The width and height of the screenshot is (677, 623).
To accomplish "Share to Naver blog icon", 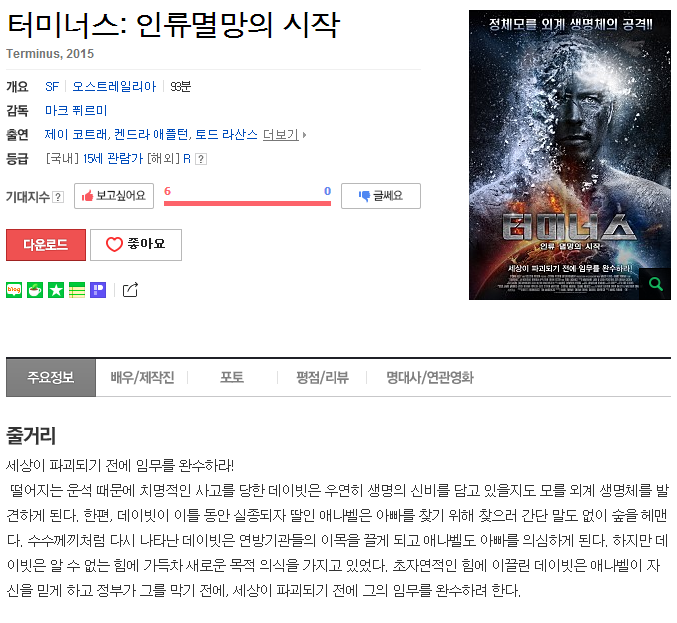I will point(14,290).
